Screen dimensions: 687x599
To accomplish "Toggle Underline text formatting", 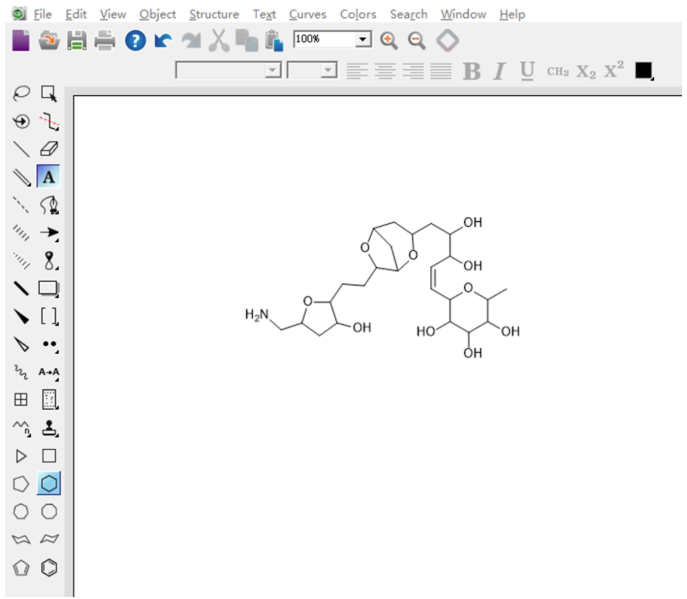I will click(x=527, y=71).
